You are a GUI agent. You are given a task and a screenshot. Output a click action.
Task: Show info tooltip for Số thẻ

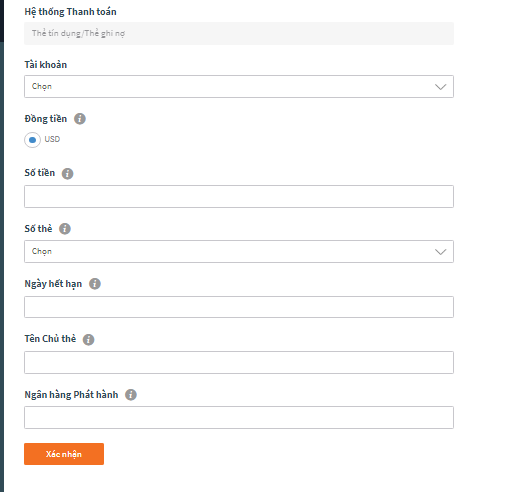tap(65, 229)
